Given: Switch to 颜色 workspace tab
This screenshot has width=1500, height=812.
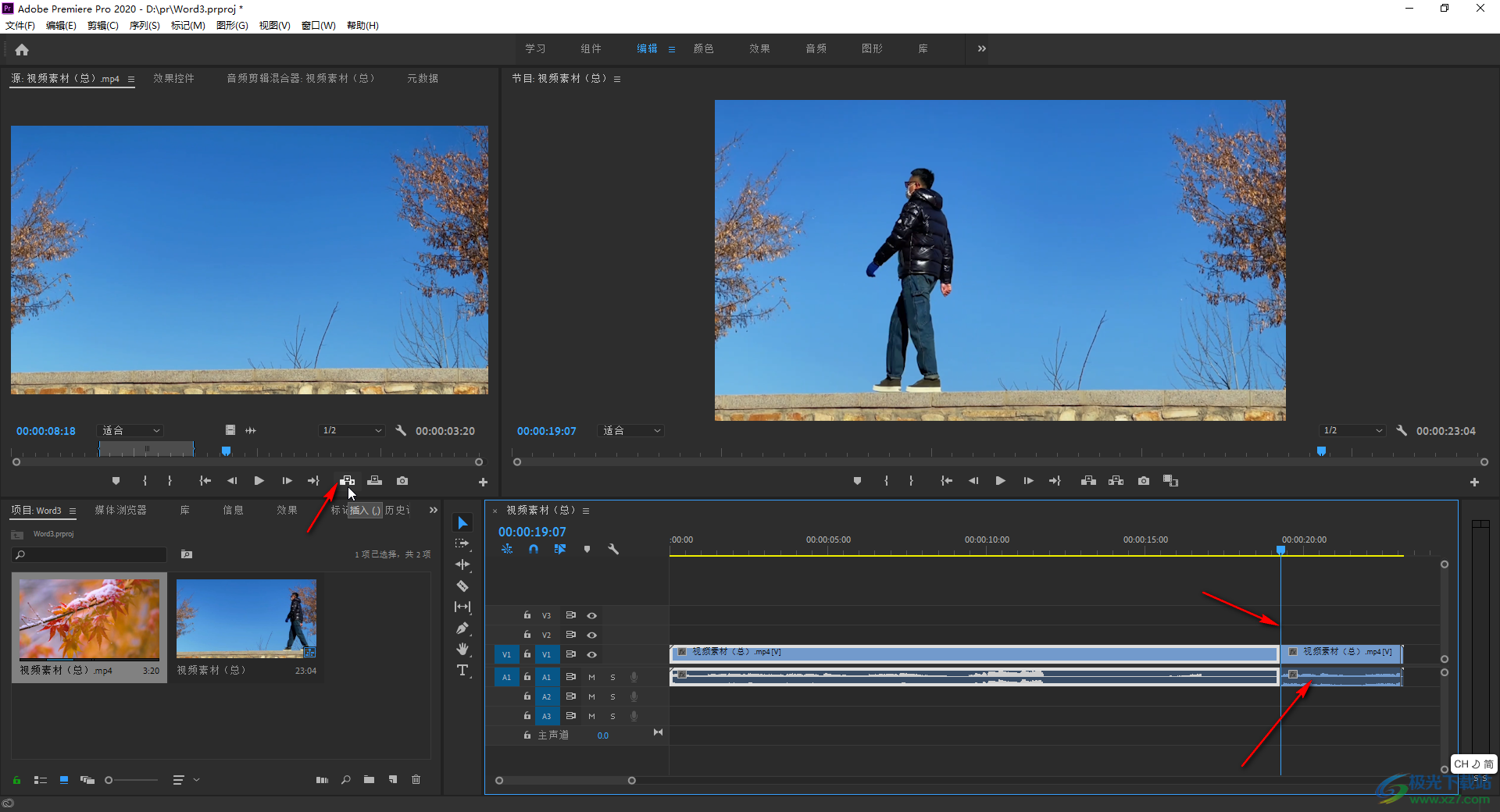Looking at the screenshot, I should [703, 48].
